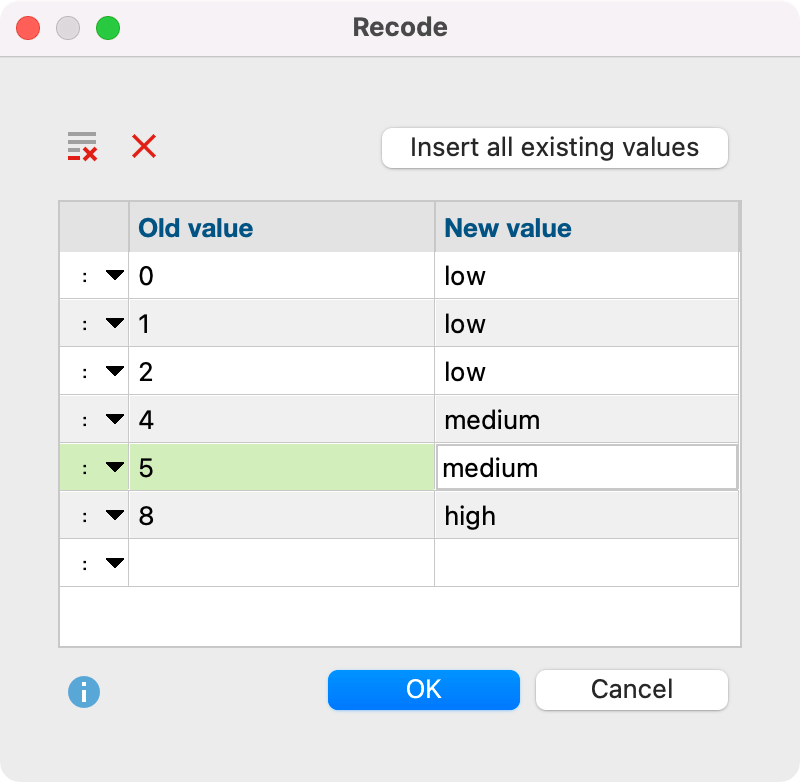Open operator dropdown in the empty row
Image resolution: width=800 pixels, height=782 pixels.
[115, 563]
